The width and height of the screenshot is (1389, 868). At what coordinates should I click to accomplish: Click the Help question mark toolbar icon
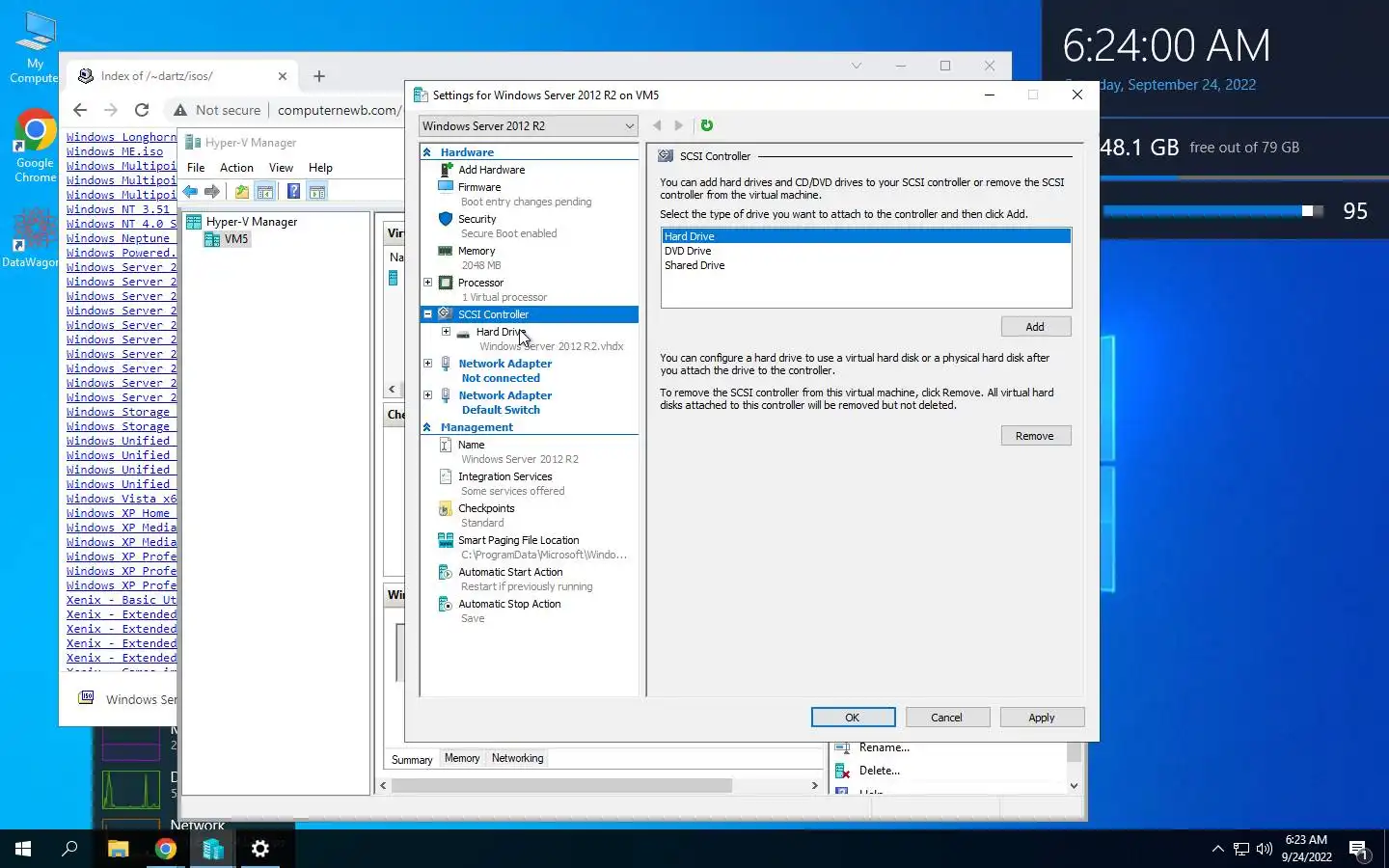coord(294,192)
